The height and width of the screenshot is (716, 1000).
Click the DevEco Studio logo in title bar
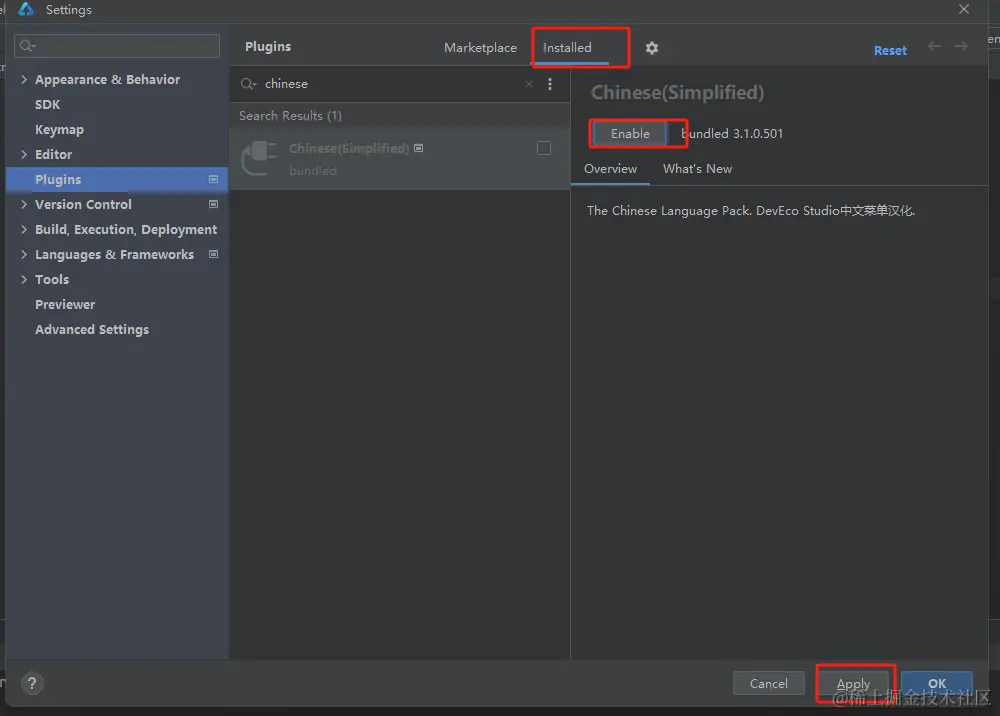(x=26, y=9)
